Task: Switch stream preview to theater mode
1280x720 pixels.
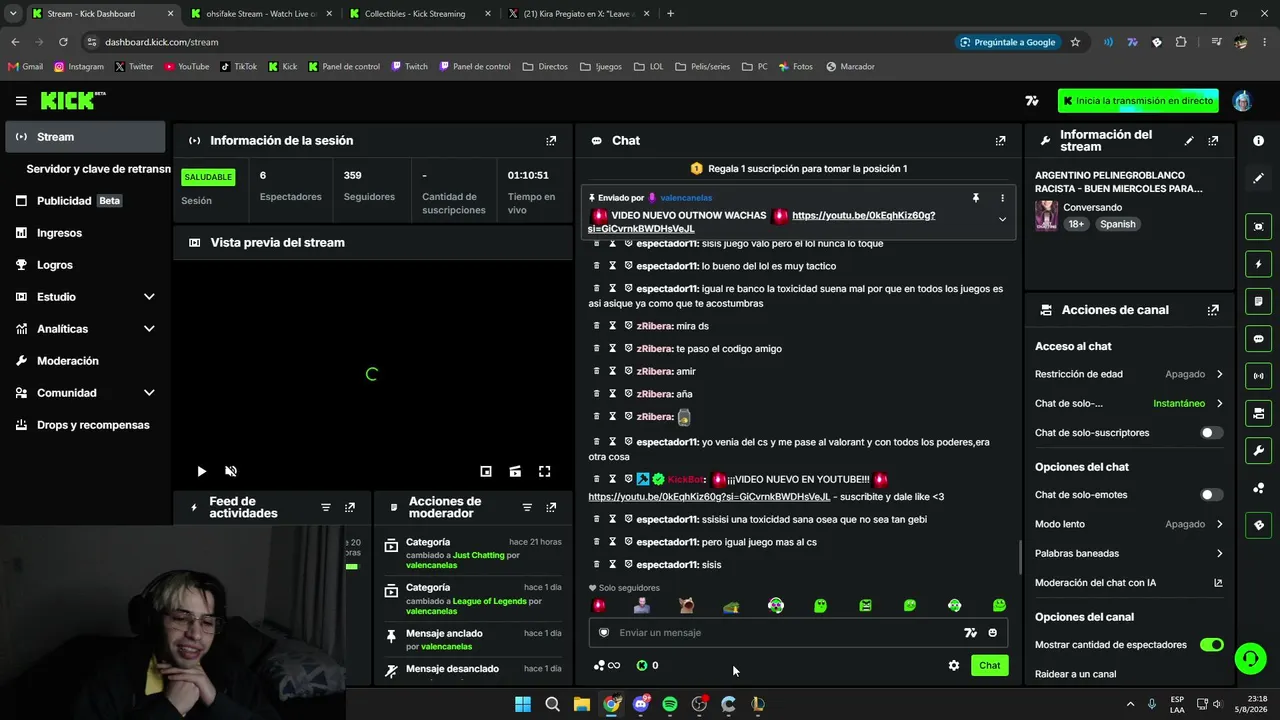Action: point(515,471)
